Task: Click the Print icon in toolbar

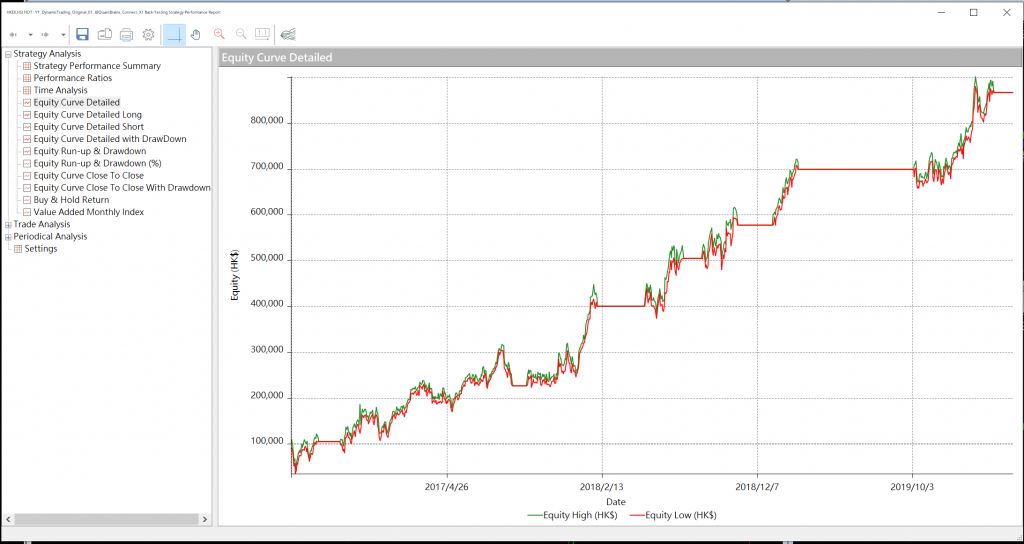Action: tap(126, 34)
